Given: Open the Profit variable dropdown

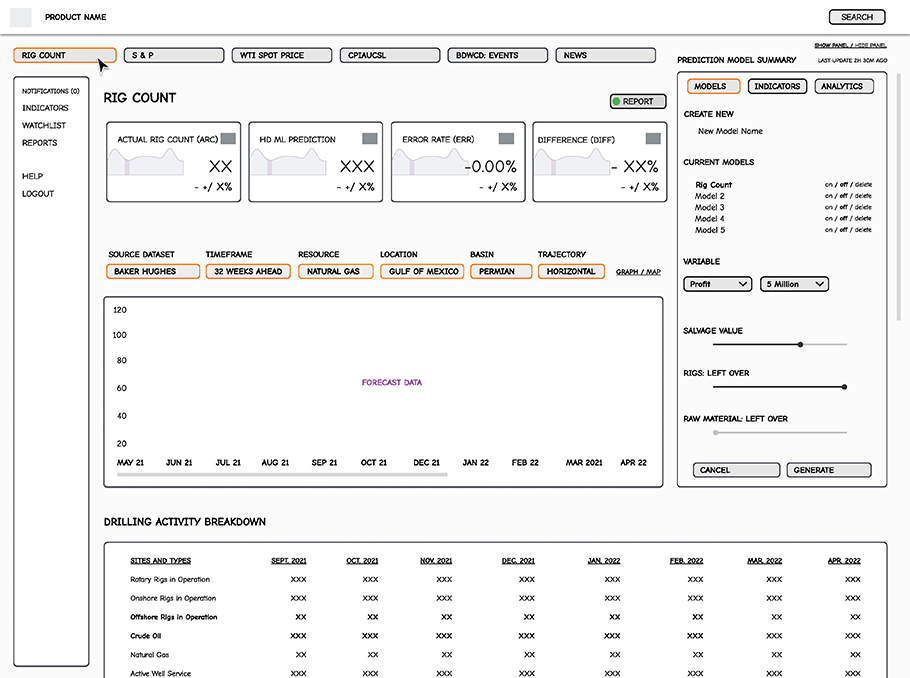Looking at the screenshot, I should (x=717, y=283).
